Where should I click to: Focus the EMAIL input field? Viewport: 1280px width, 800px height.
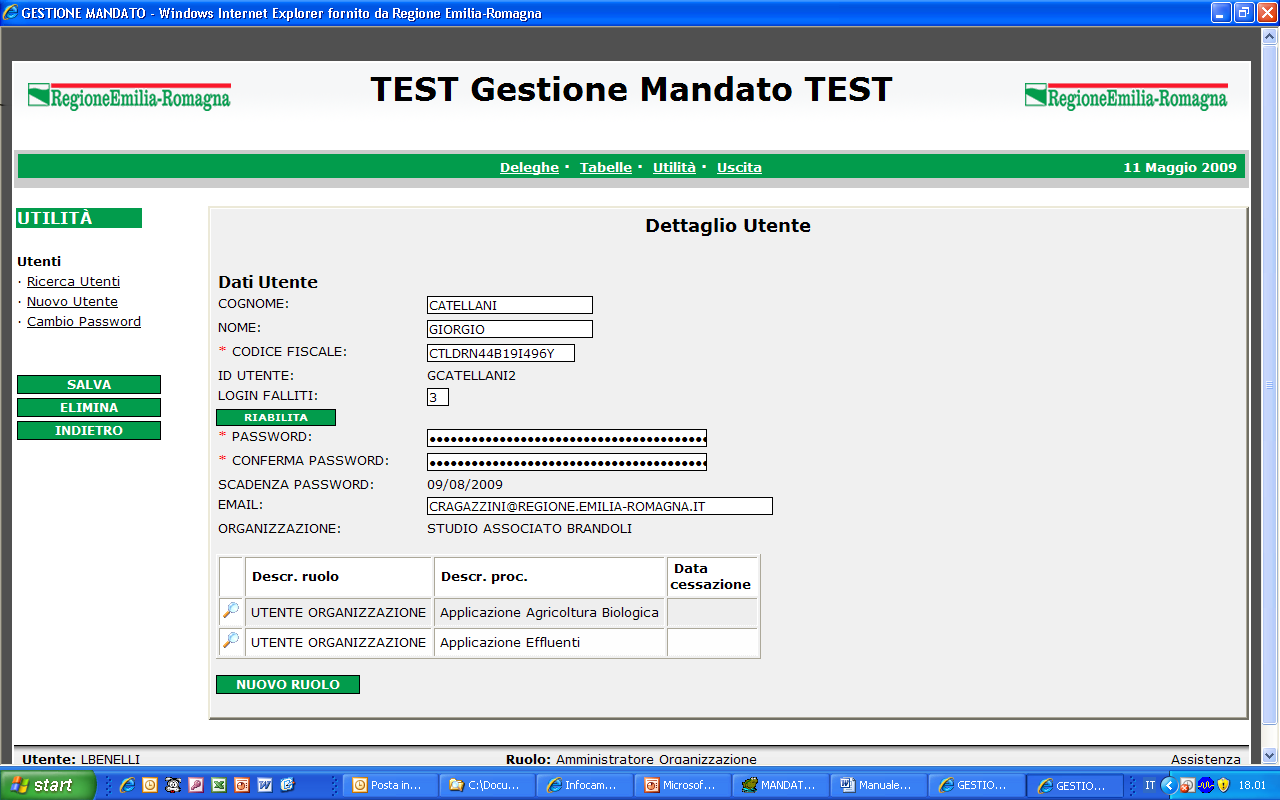click(x=600, y=506)
